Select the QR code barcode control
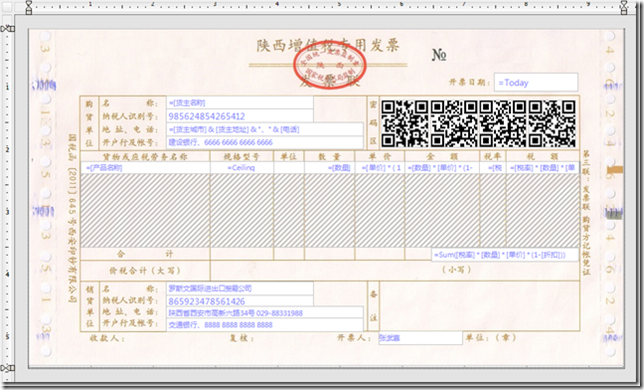The image size is (644, 390). click(478, 123)
